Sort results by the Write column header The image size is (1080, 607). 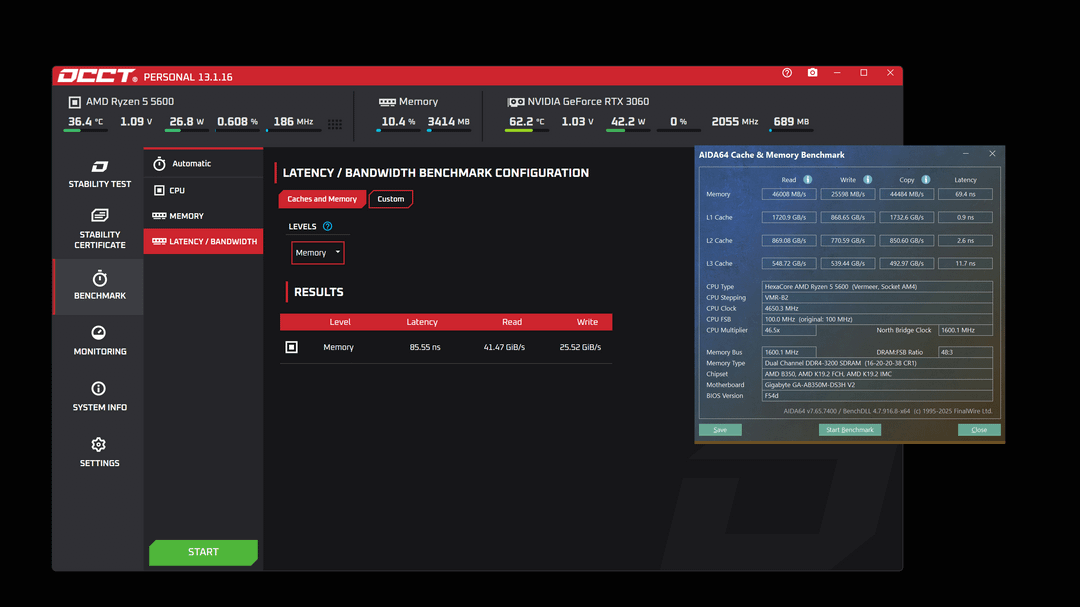tap(587, 322)
